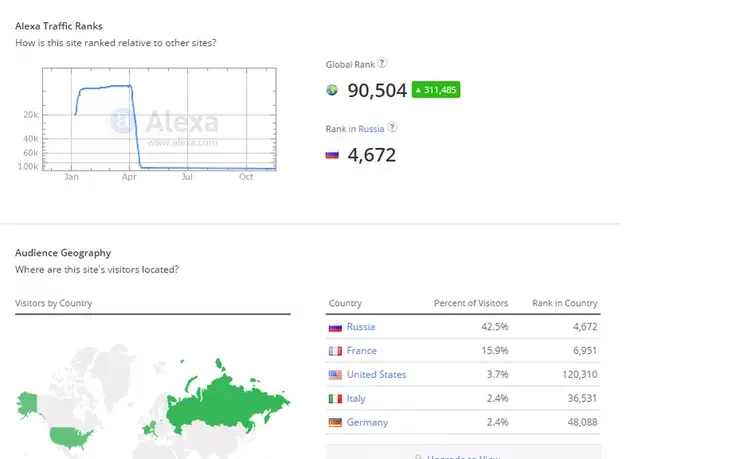Click the 100k label on the chart axis

pos(28,167)
